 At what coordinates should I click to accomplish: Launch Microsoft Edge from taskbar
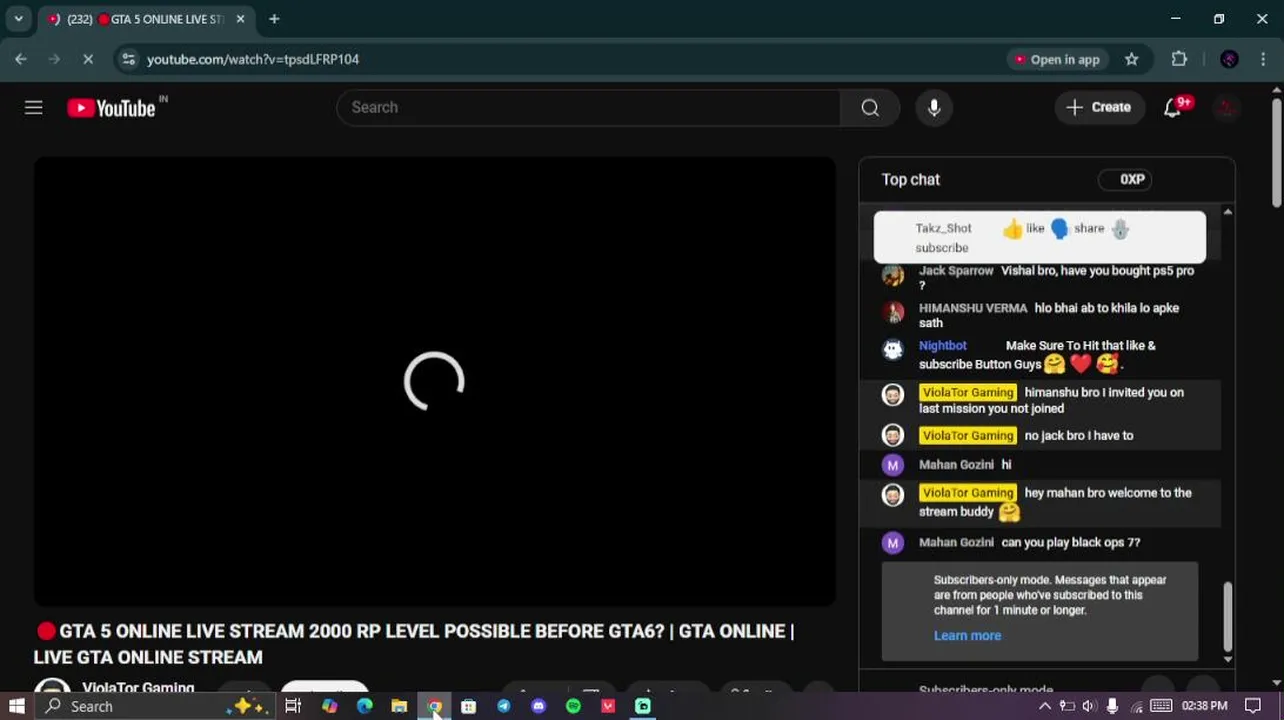click(364, 706)
